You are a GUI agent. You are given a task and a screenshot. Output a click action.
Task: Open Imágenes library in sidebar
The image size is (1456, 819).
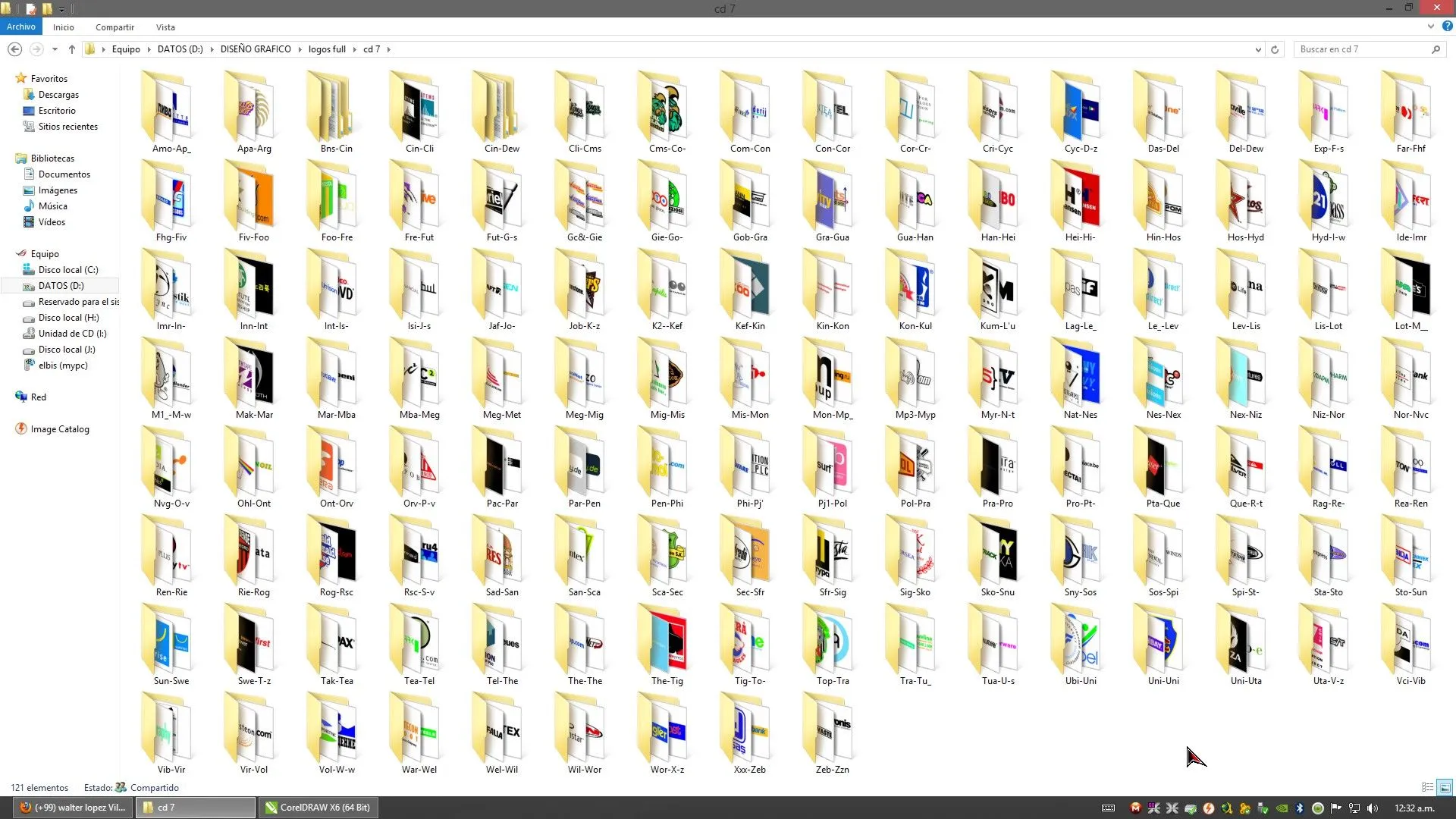coord(58,190)
